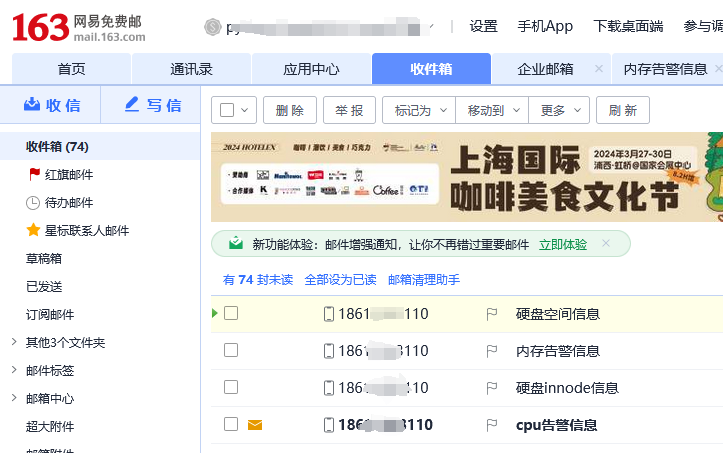
Task: Flag the cpu告警信息 email
Action: pyautogui.click(x=492, y=425)
